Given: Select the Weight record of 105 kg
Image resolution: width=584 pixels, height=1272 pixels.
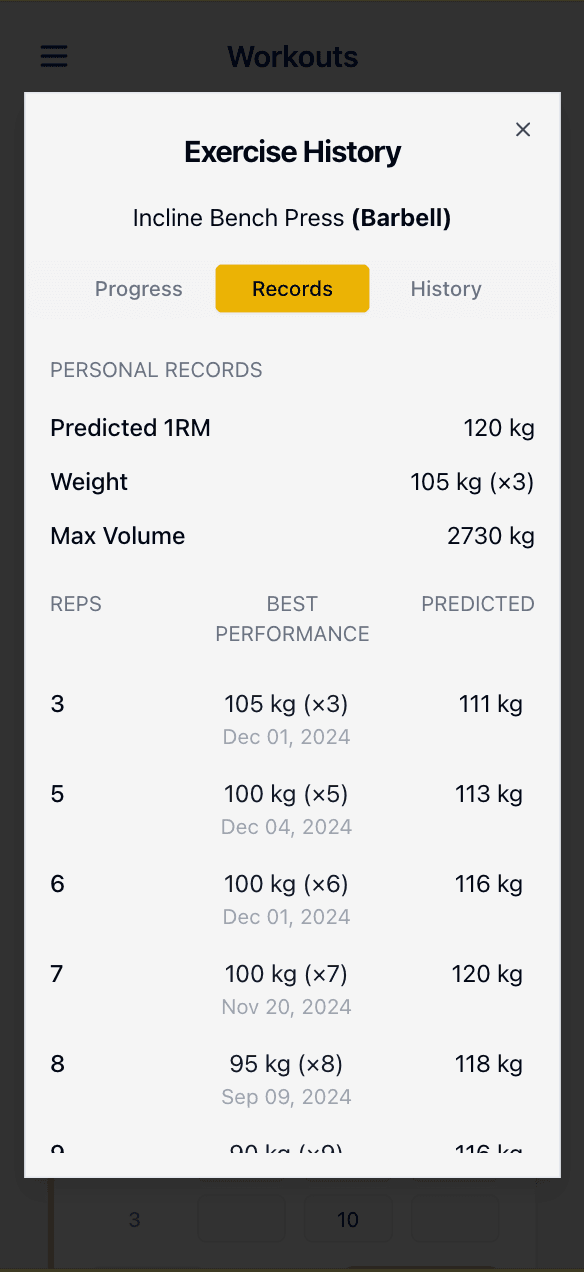Looking at the screenshot, I should click(x=292, y=482).
